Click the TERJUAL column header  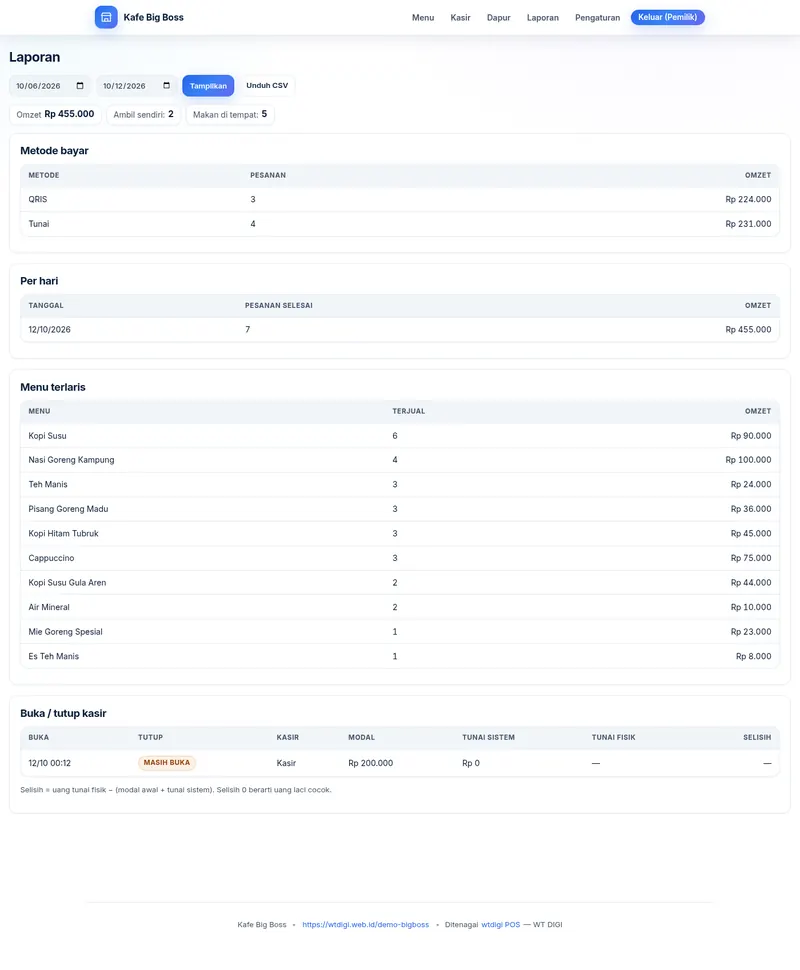tap(408, 411)
